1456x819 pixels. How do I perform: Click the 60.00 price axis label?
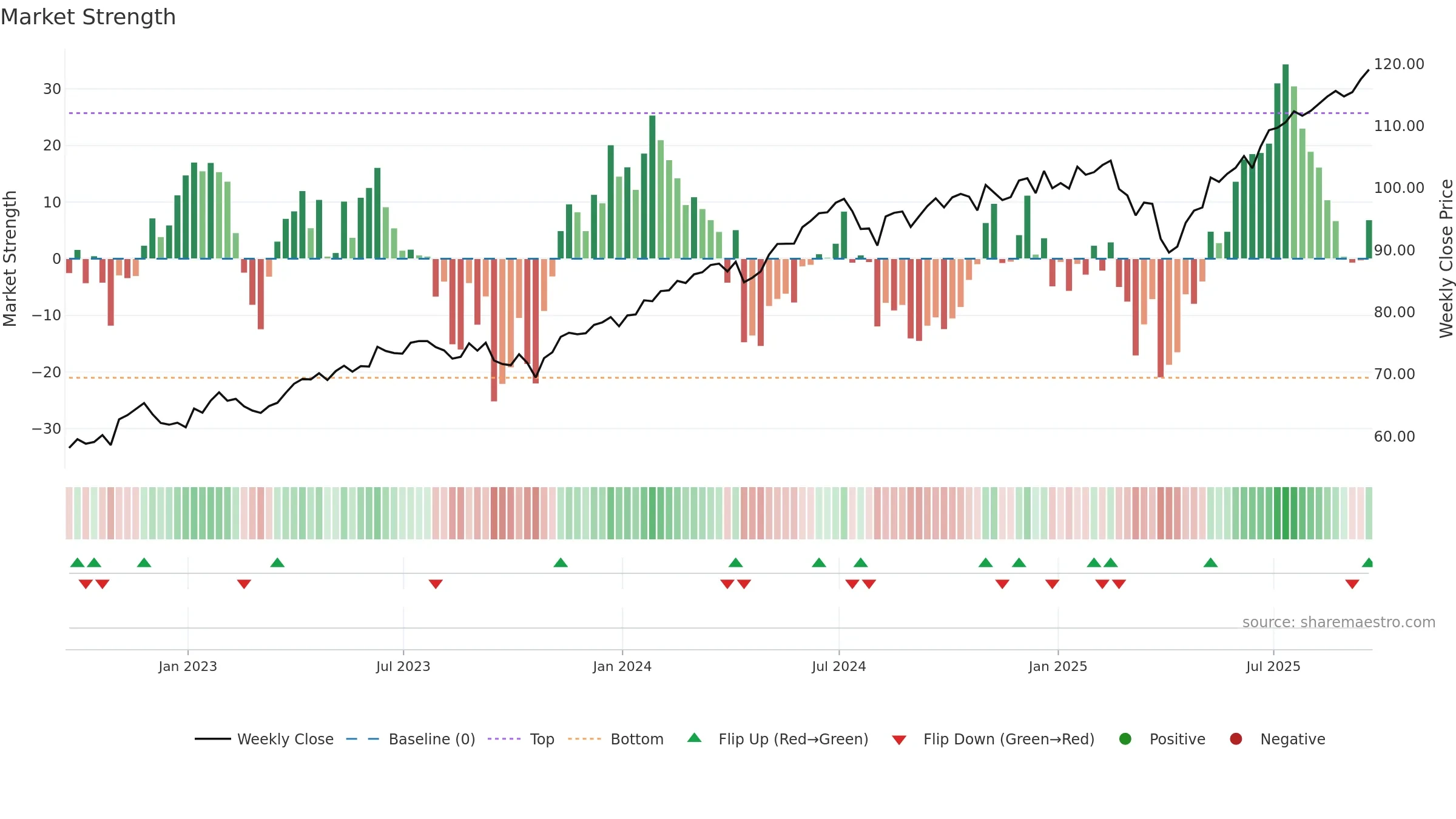point(1394,436)
